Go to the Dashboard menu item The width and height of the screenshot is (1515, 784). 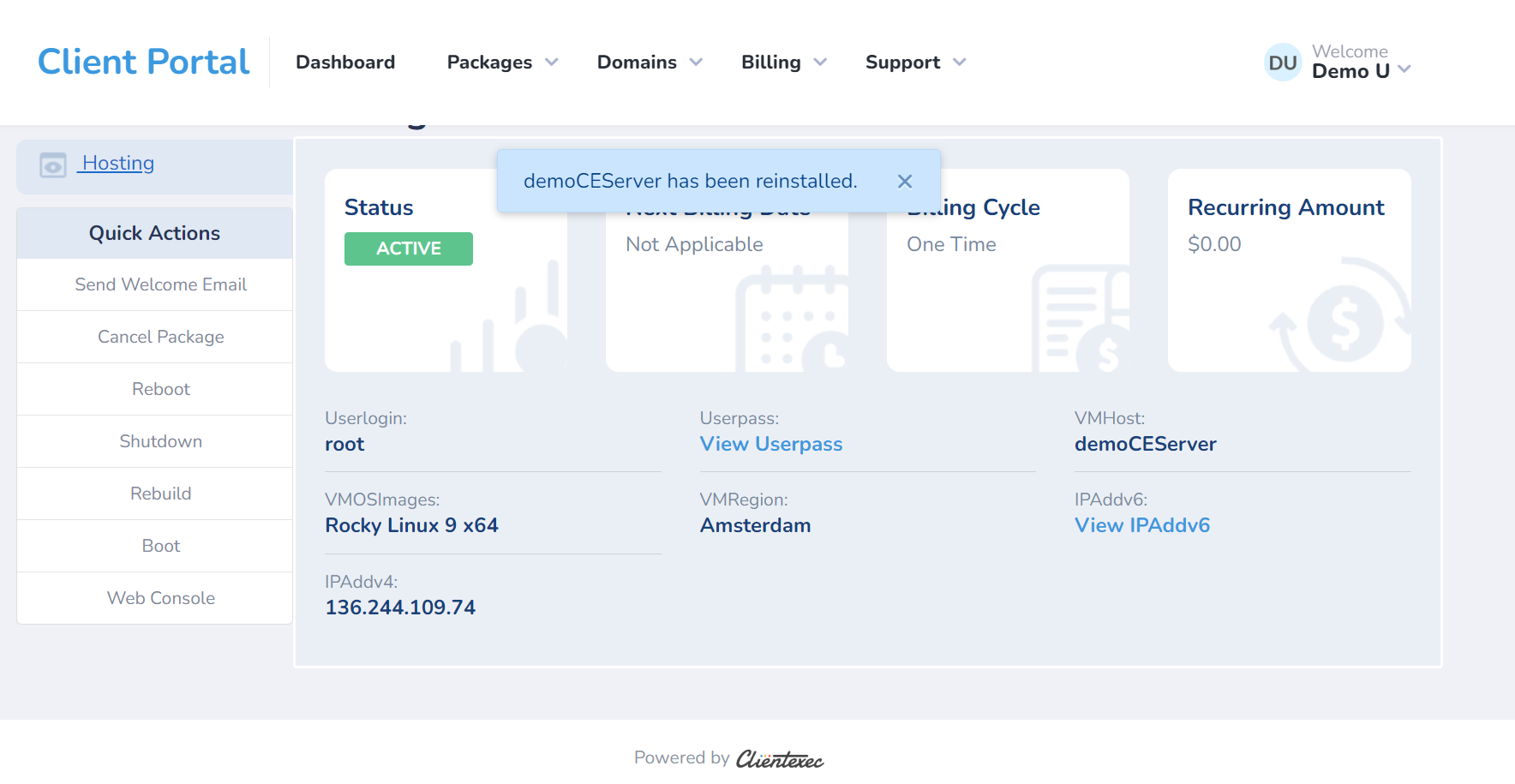click(345, 63)
